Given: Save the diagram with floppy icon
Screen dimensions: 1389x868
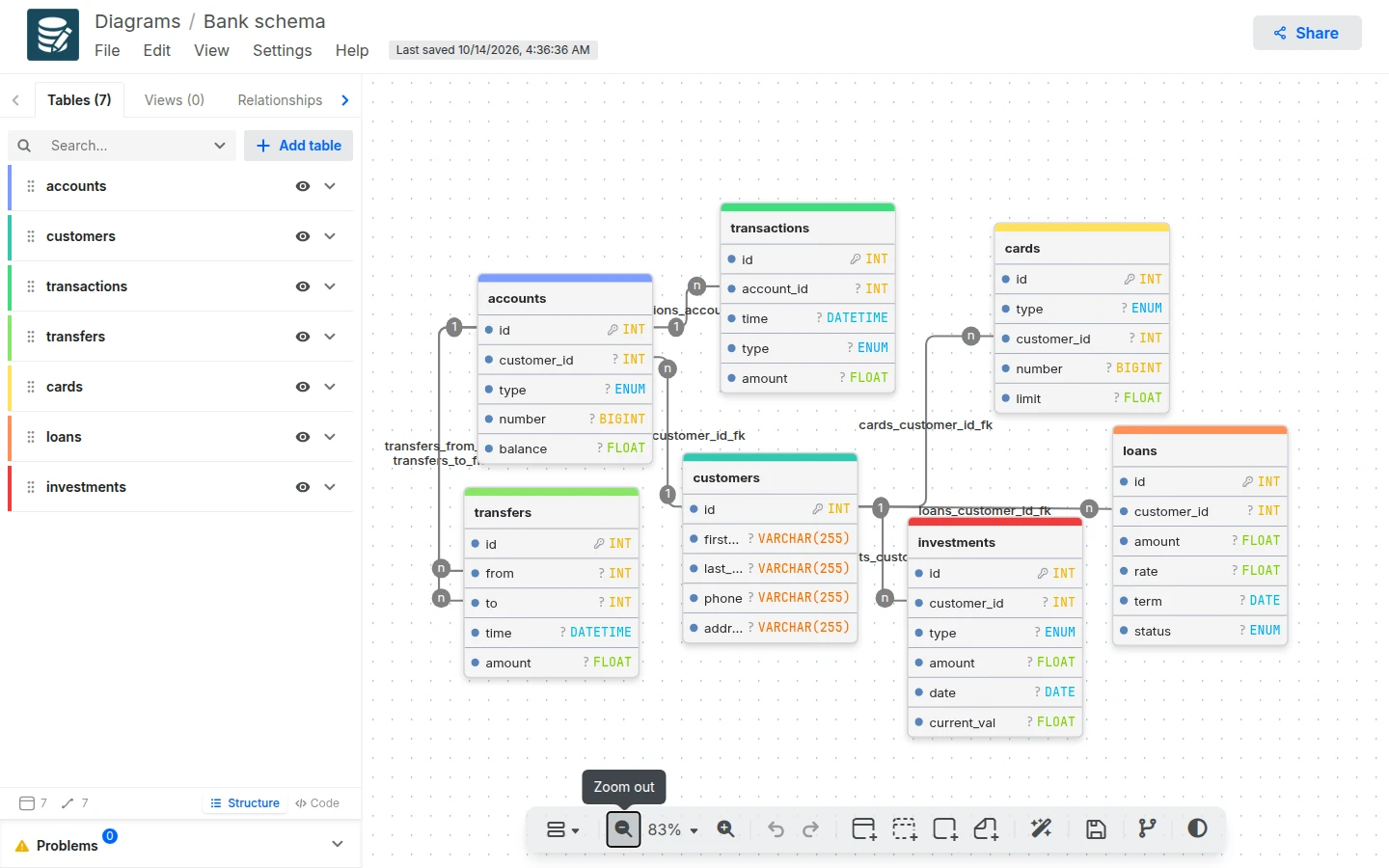Looking at the screenshot, I should tap(1096, 828).
